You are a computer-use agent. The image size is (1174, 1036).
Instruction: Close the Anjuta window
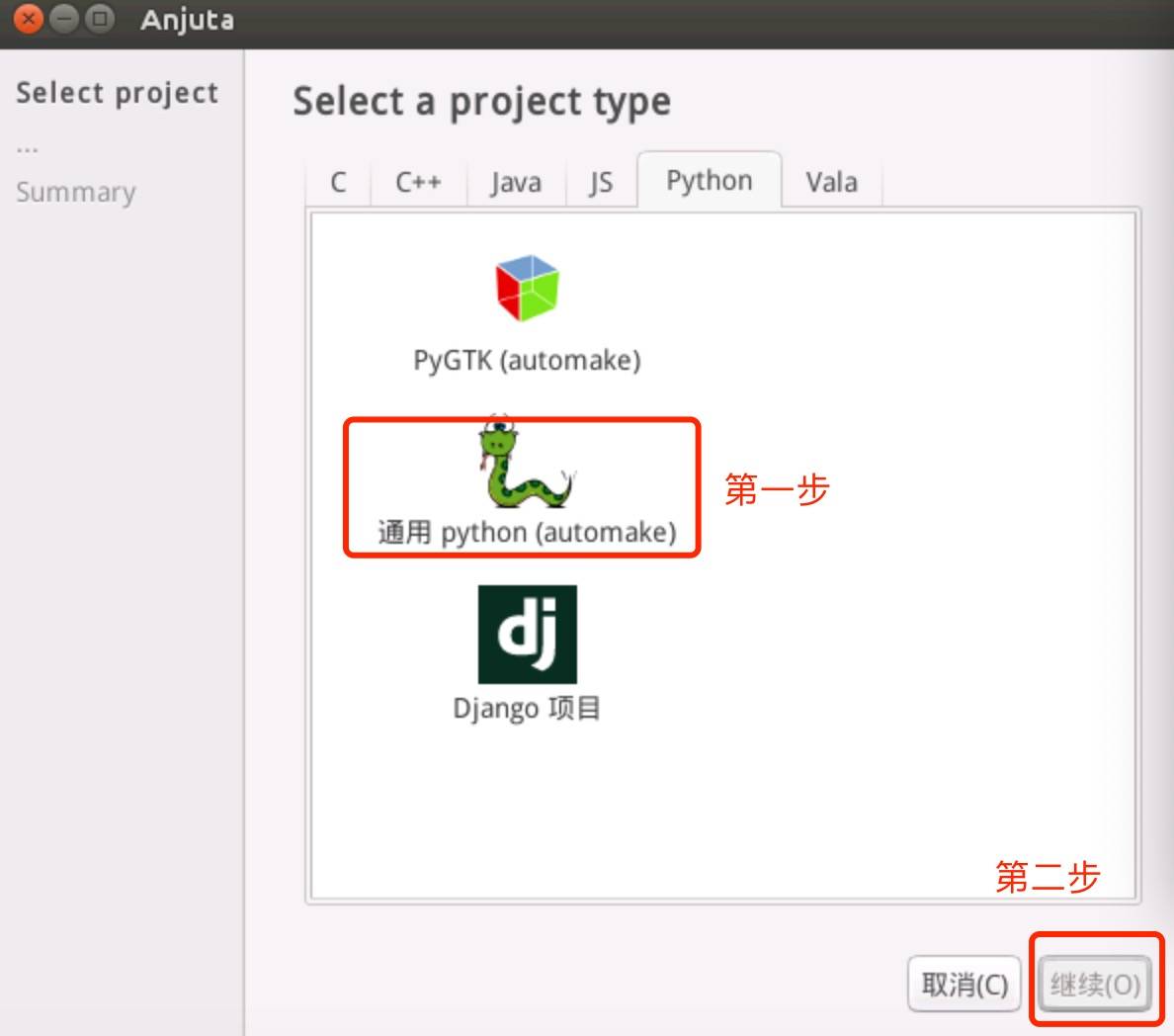[29, 18]
